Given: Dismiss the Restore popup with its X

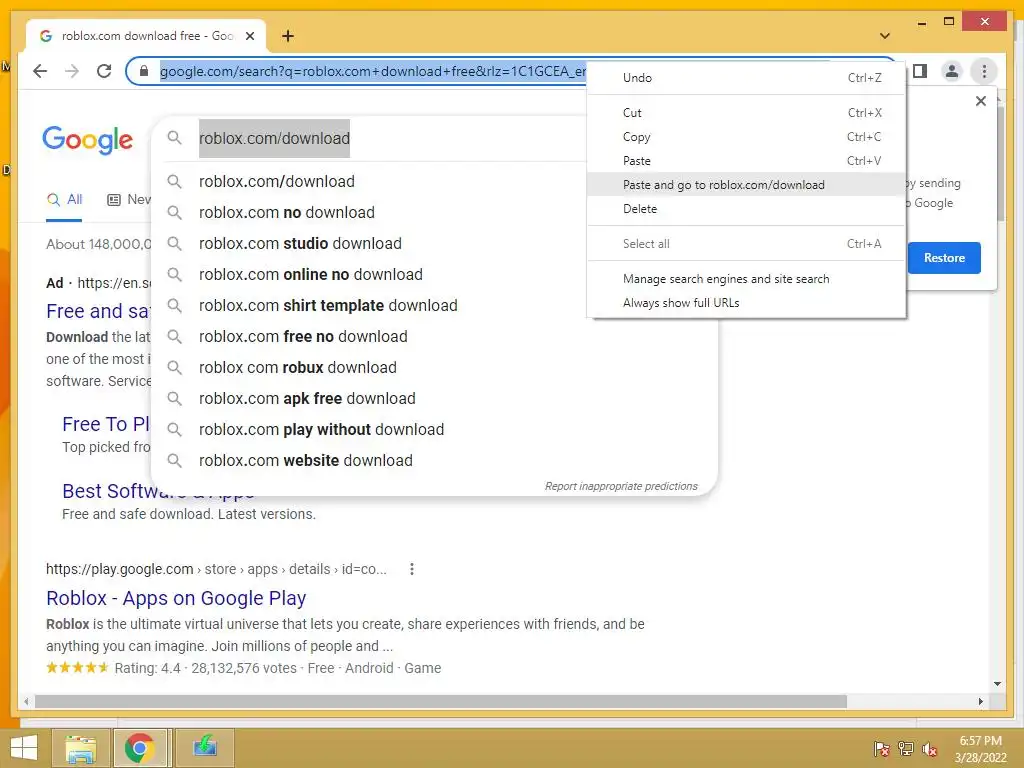Looking at the screenshot, I should tap(980, 101).
